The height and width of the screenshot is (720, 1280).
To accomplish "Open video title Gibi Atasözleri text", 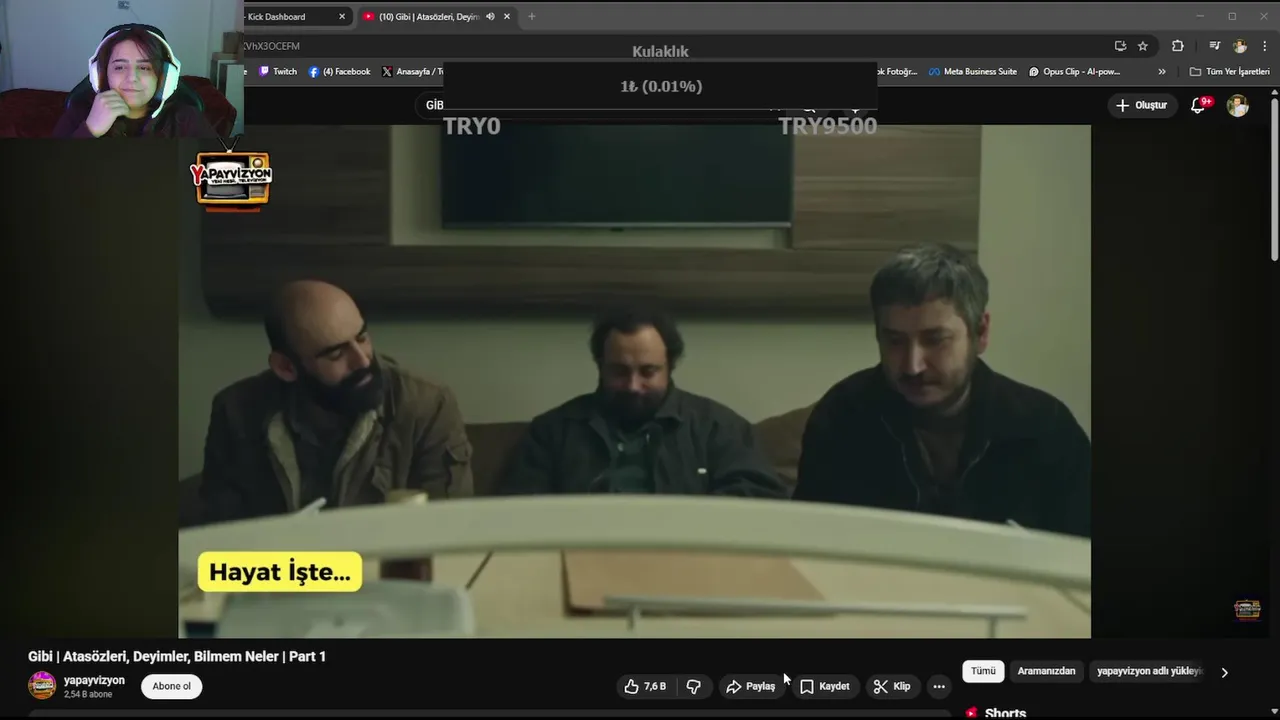I will (x=177, y=656).
